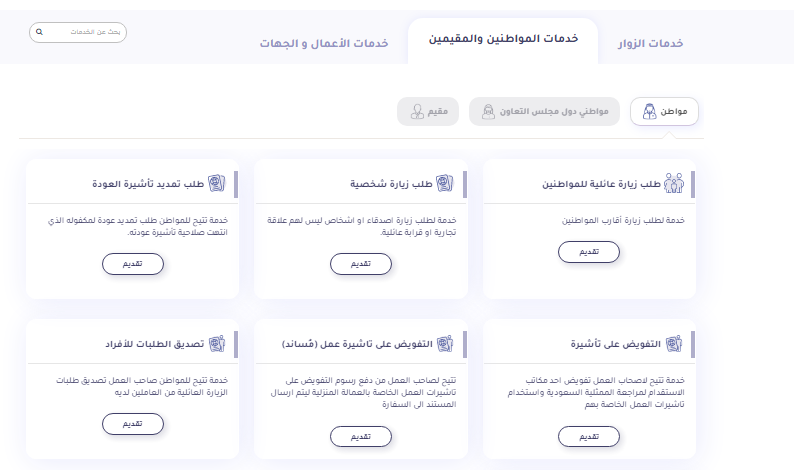Click the individuals request attestation icon

pos(217,344)
